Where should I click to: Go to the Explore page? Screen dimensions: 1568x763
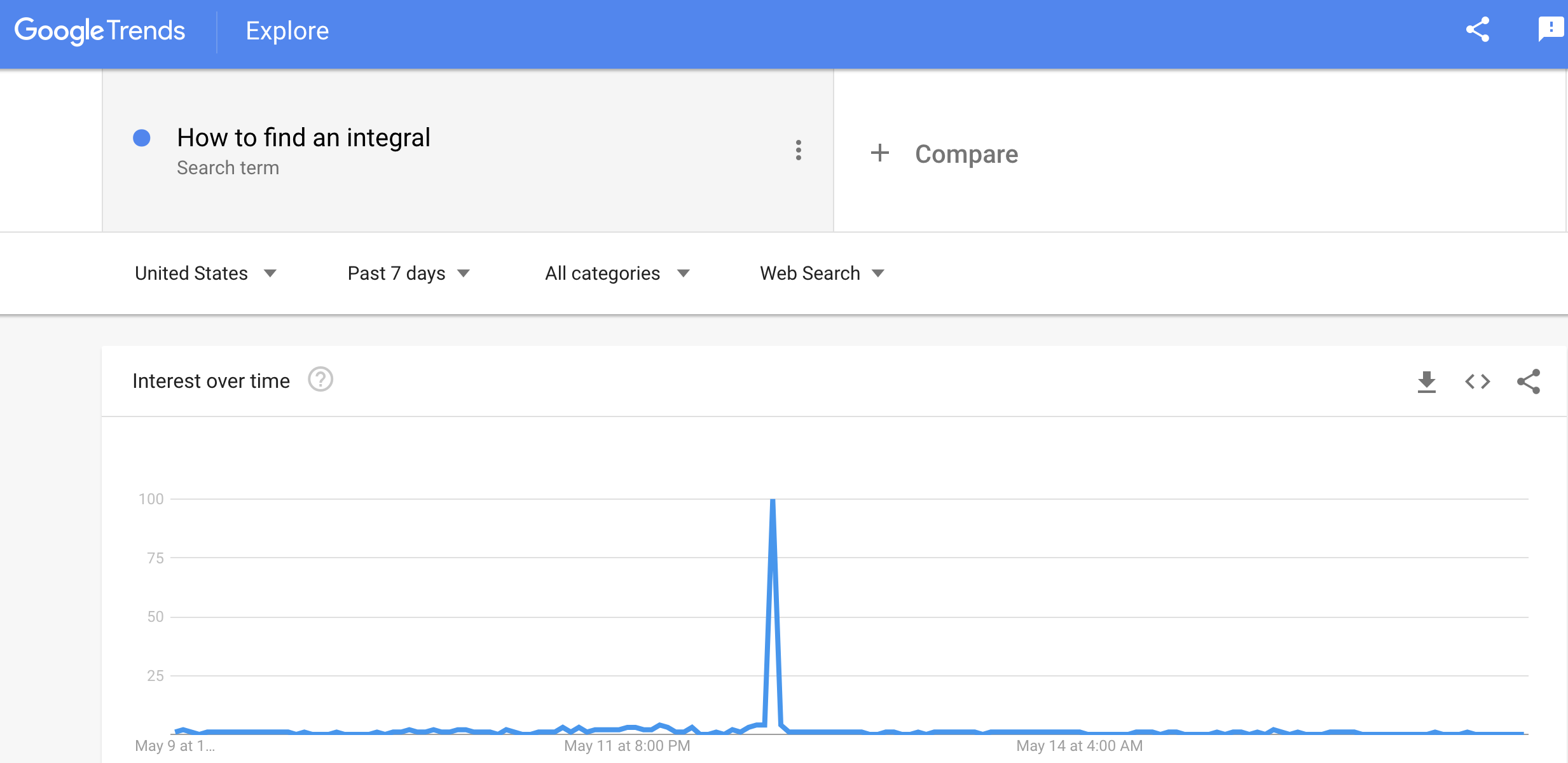[x=287, y=31]
